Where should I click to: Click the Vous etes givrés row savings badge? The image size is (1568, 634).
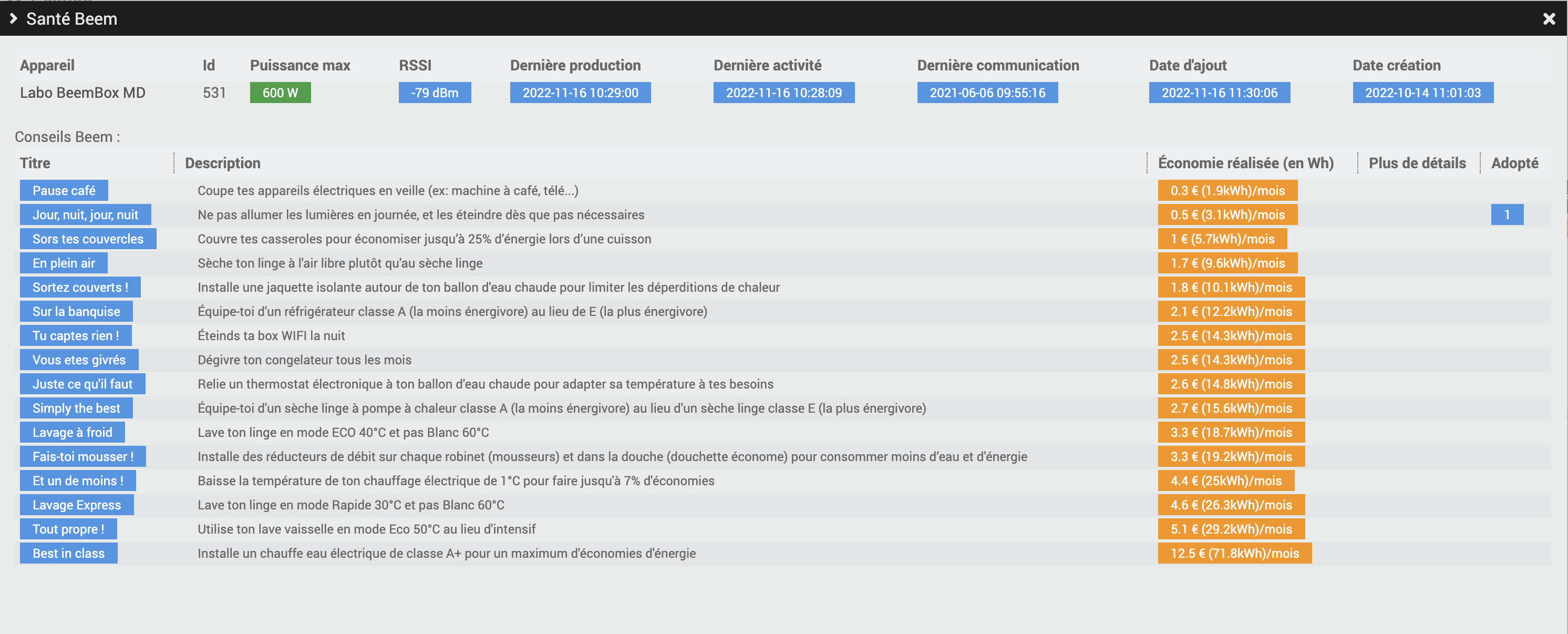pos(1231,360)
